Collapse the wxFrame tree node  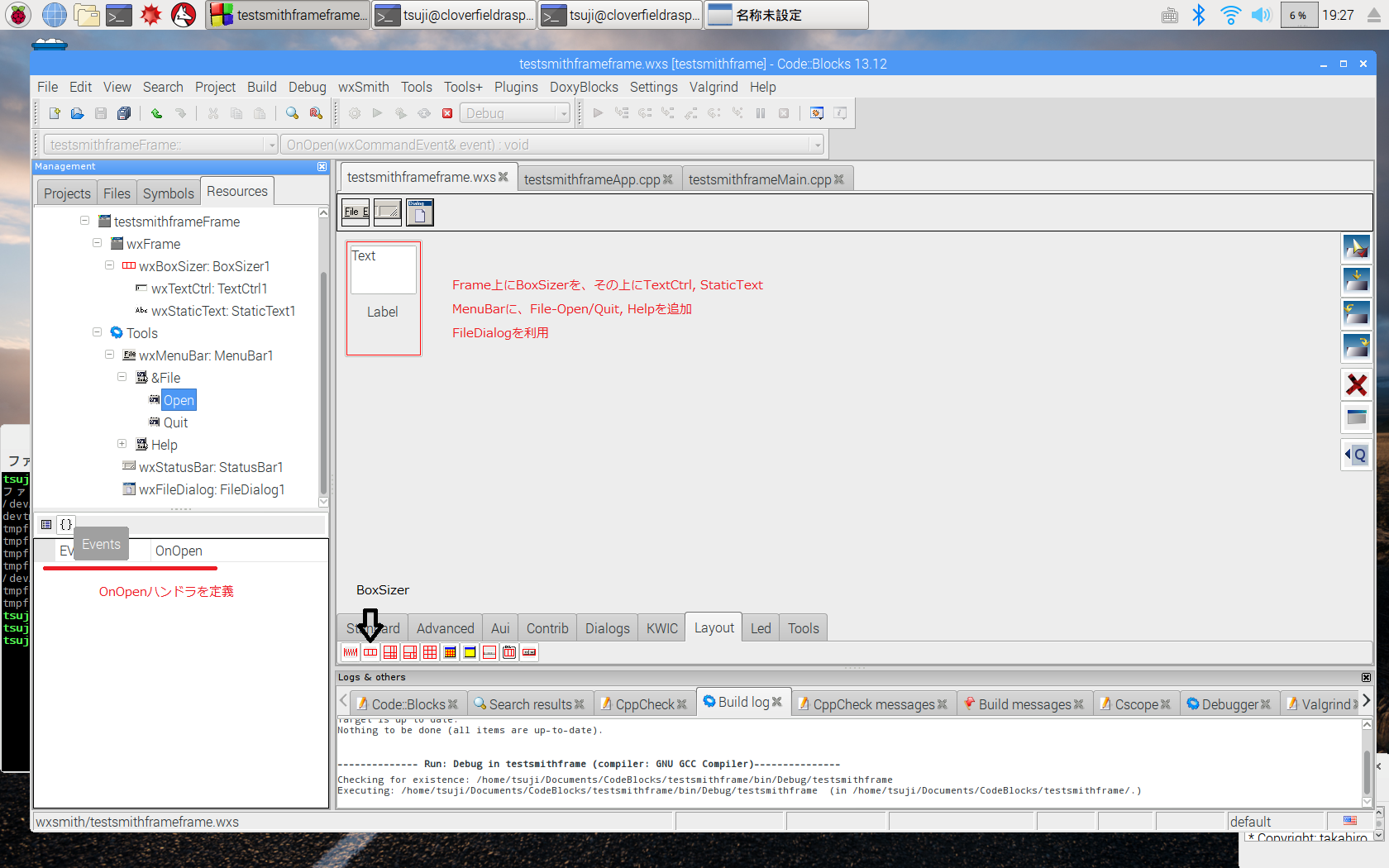[97, 243]
